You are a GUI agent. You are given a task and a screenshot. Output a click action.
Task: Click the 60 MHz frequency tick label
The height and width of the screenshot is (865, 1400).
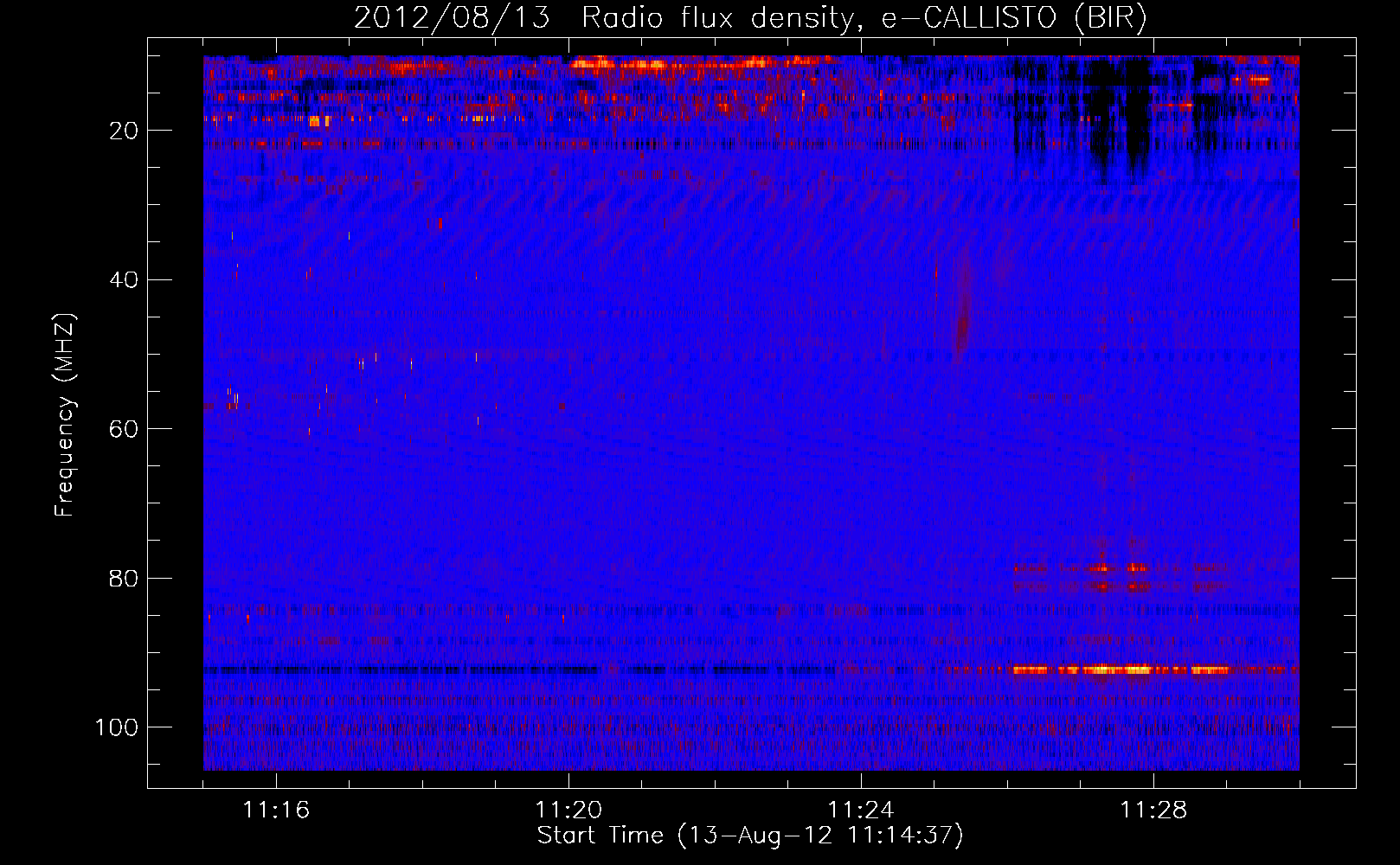[124, 429]
